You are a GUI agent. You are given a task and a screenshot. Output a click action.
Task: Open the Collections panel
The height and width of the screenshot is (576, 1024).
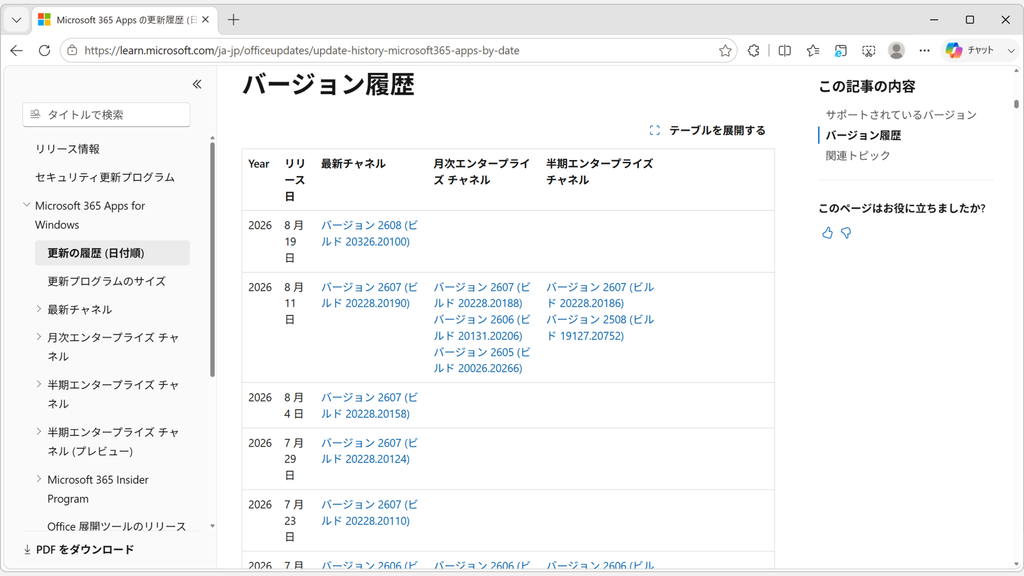pos(841,50)
